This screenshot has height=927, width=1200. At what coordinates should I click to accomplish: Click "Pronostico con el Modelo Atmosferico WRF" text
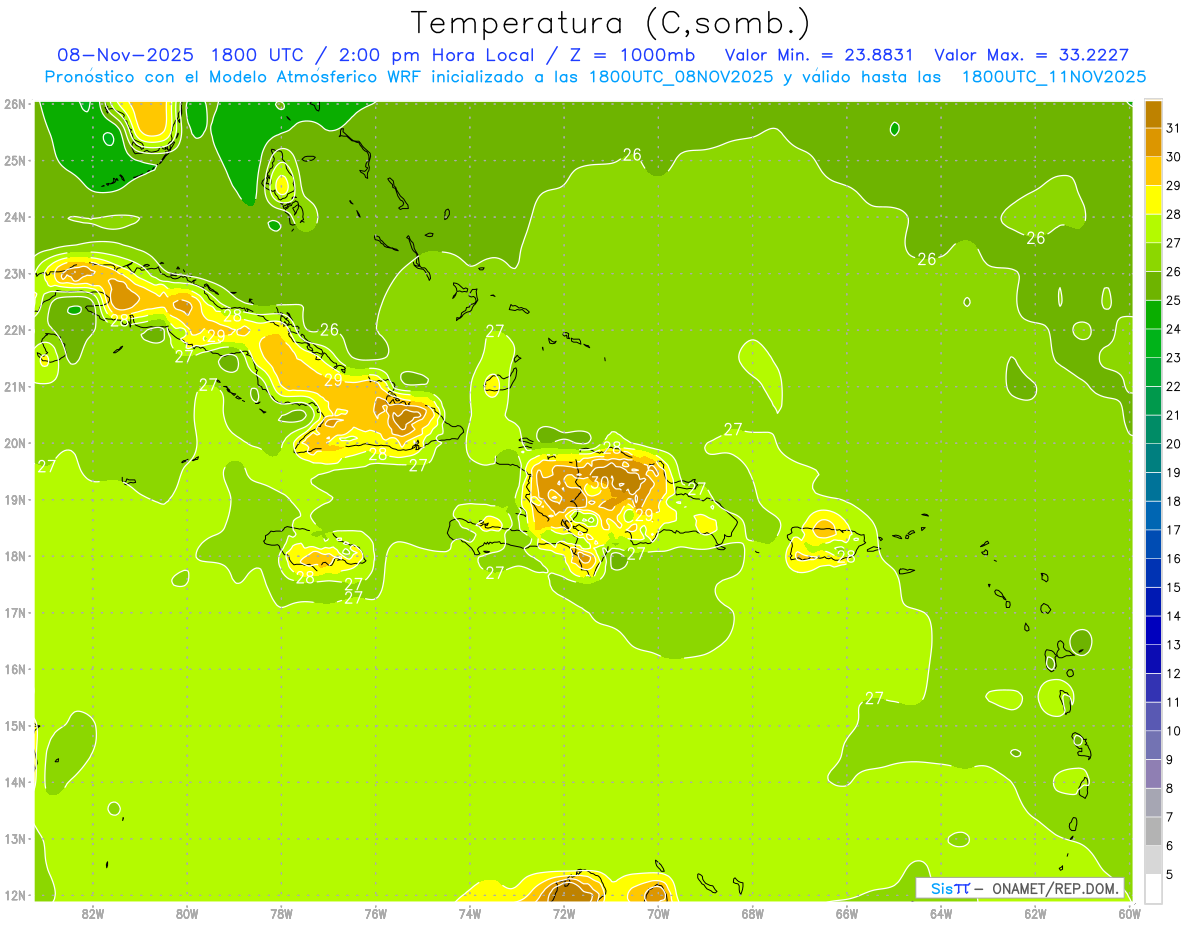(235, 77)
